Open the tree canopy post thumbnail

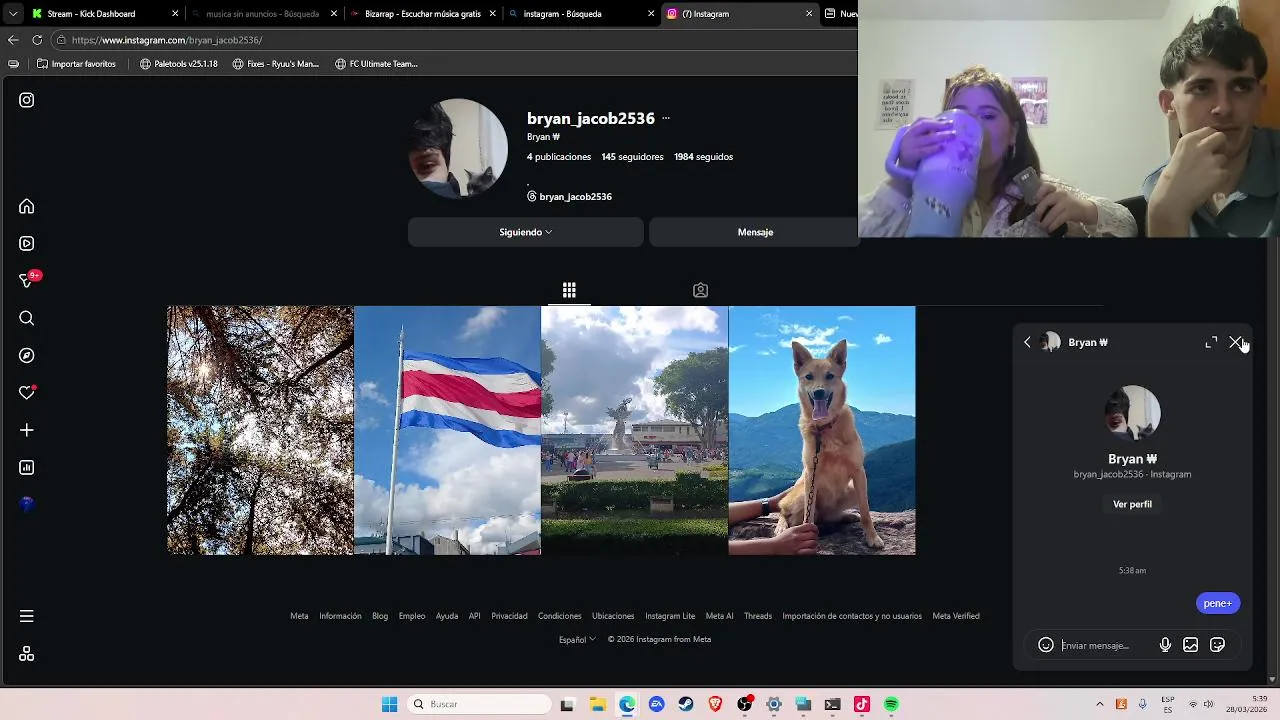260,430
